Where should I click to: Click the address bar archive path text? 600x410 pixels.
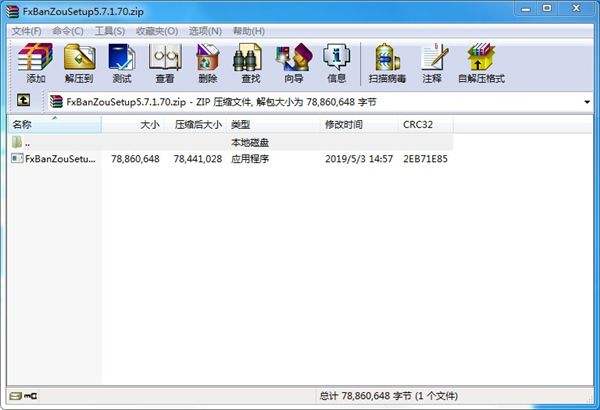tap(221, 102)
